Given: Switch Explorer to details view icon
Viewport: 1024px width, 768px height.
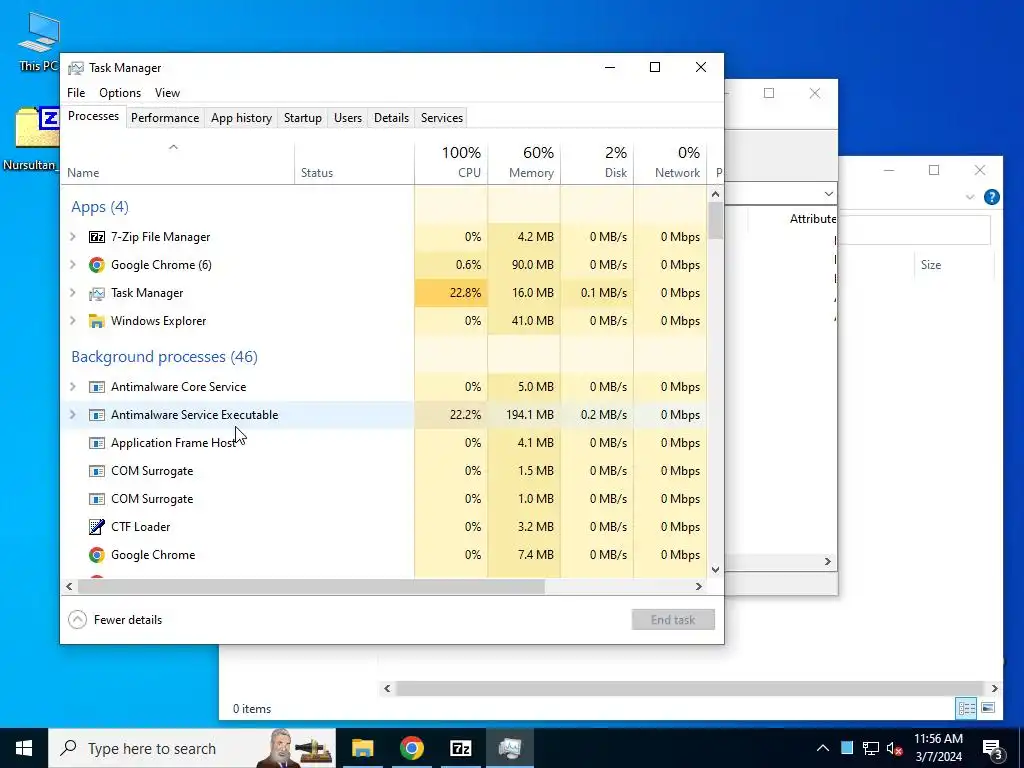Looking at the screenshot, I should pyautogui.click(x=966, y=708).
